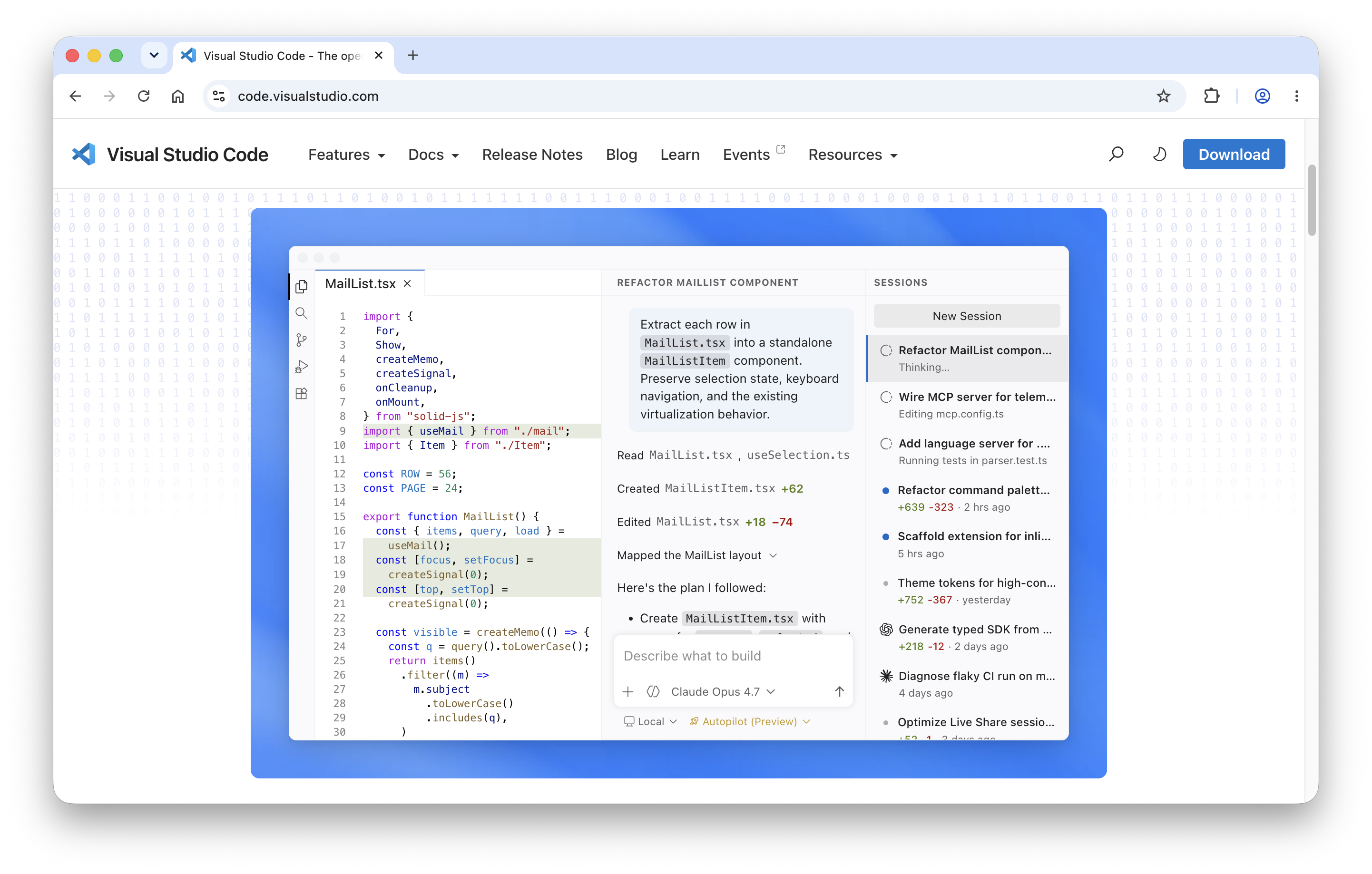Select Wire MCP server for telemetry session

(968, 405)
